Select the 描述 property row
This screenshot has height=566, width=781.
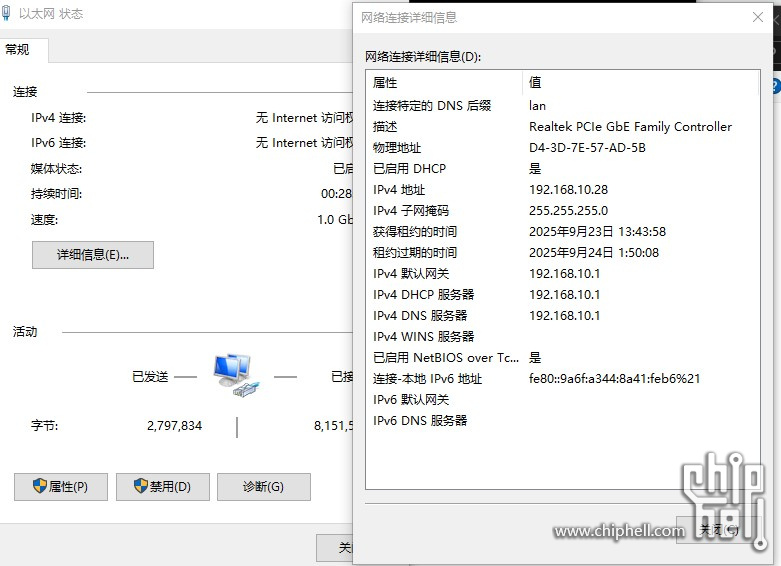point(563,127)
